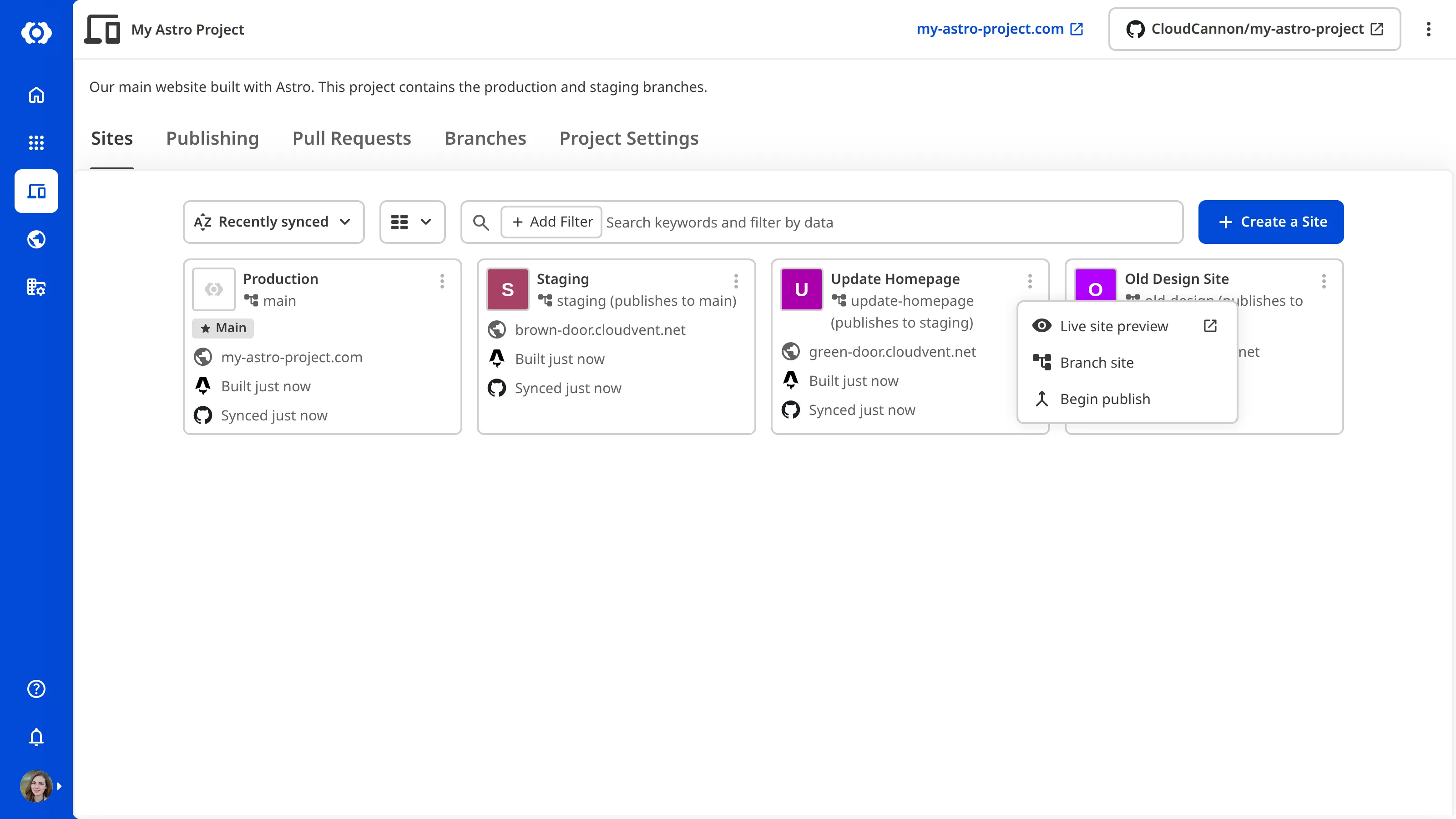
Task: Click the external link icon on Live site preview
Action: [x=1210, y=326]
